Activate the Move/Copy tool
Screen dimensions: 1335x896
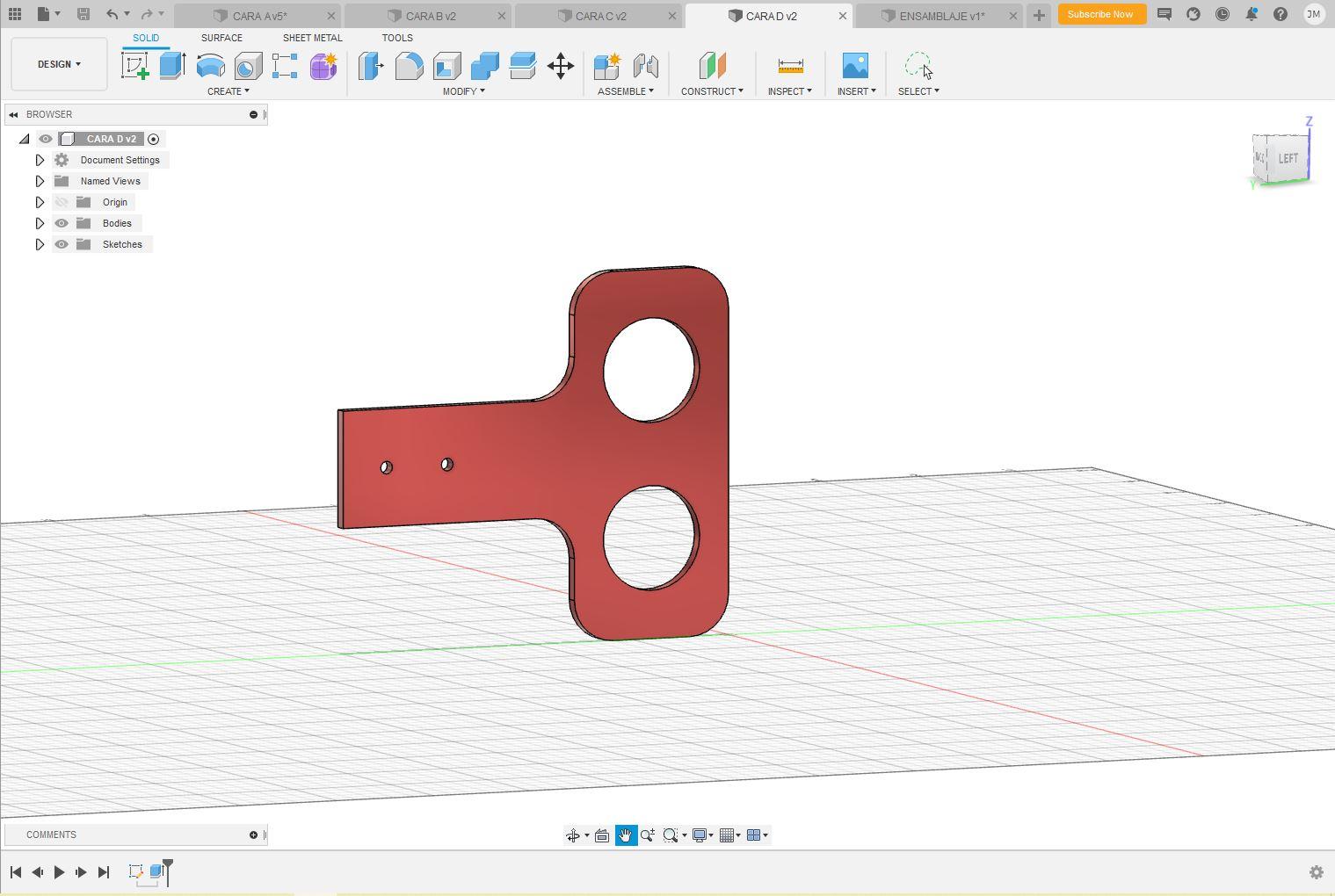pyautogui.click(x=561, y=66)
